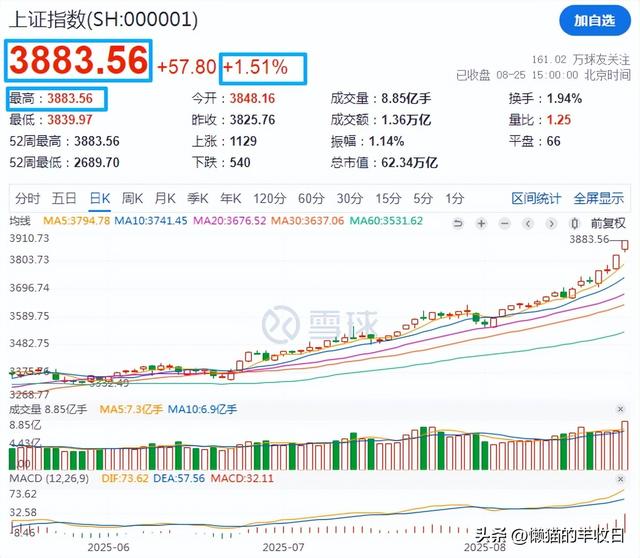The height and width of the screenshot is (558, 640).
Task: Click the 成交额 1.36万亿 stat
Action: (381, 120)
